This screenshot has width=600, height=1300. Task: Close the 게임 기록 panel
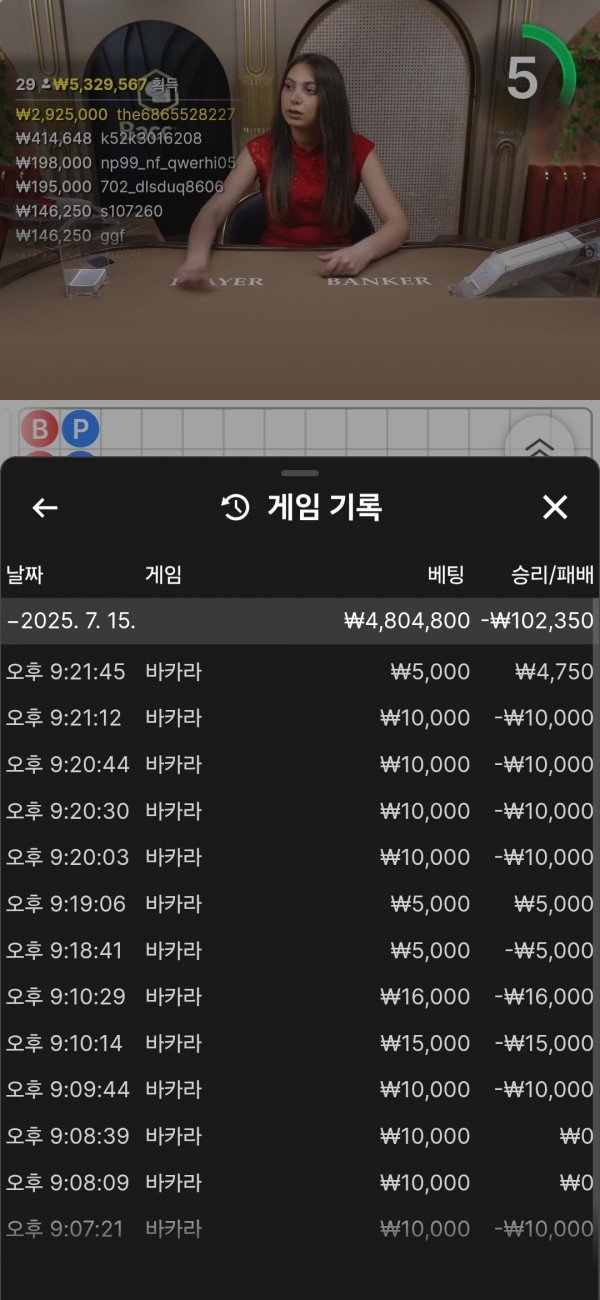pos(555,508)
